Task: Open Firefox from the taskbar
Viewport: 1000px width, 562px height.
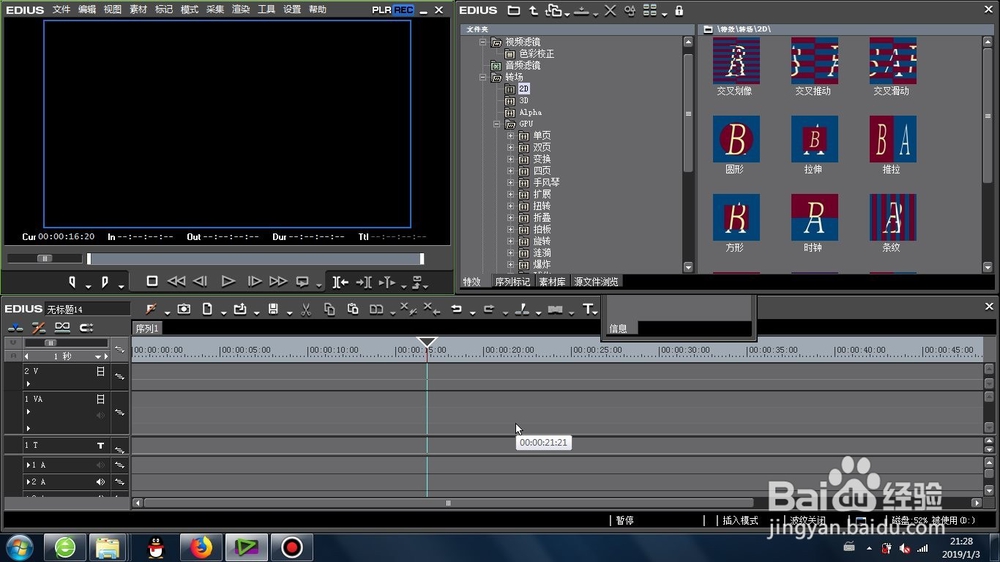Action: click(200, 547)
